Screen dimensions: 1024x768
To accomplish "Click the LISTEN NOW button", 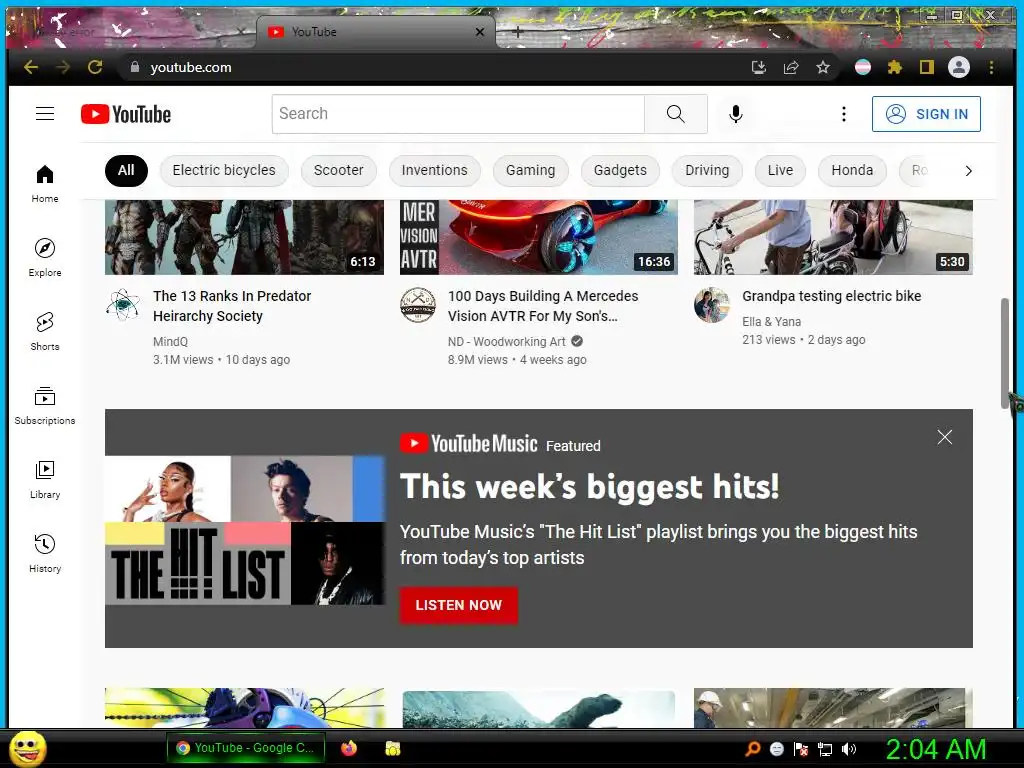I will [x=458, y=605].
